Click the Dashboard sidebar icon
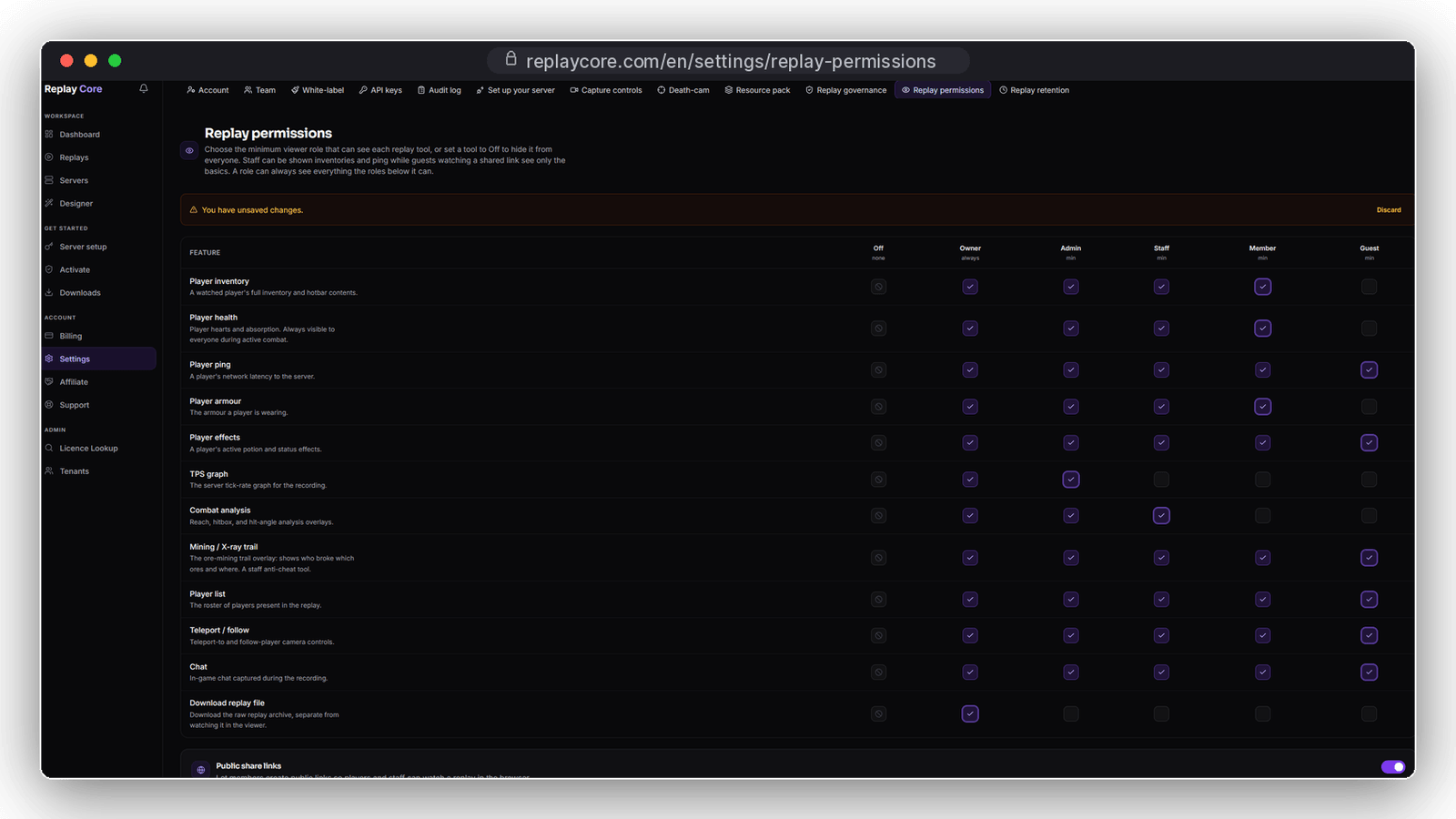The image size is (1456, 819). tap(49, 134)
